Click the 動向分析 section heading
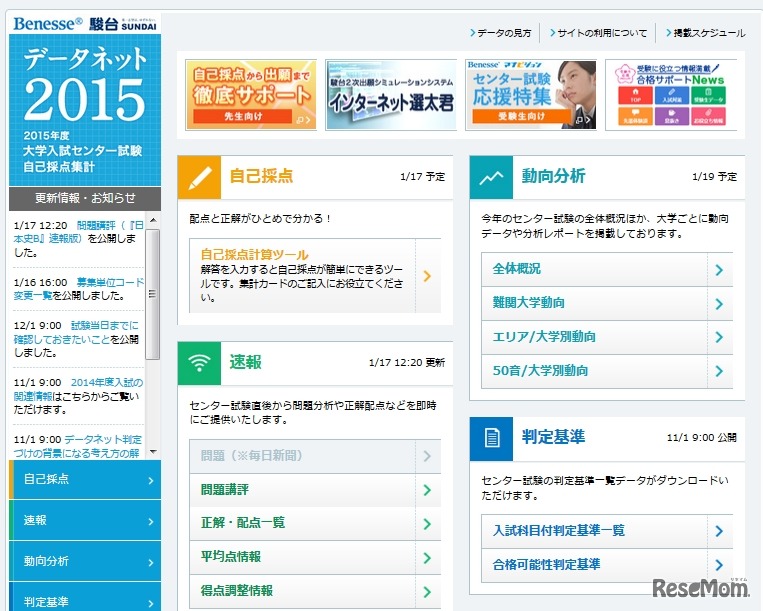The width and height of the screenshot is (763, 611). 553,176
